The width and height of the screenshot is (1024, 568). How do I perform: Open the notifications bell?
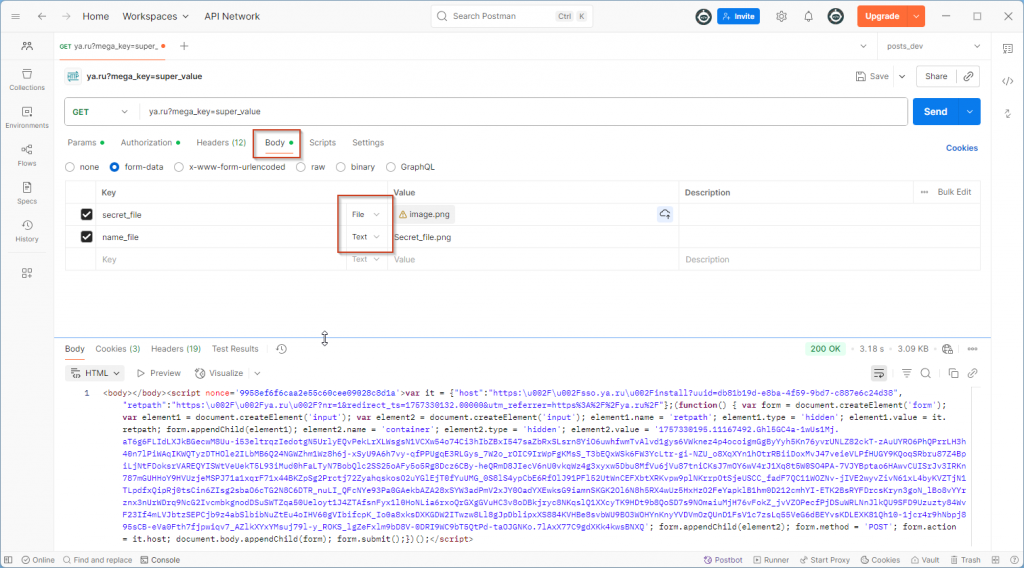click(808, 16)
